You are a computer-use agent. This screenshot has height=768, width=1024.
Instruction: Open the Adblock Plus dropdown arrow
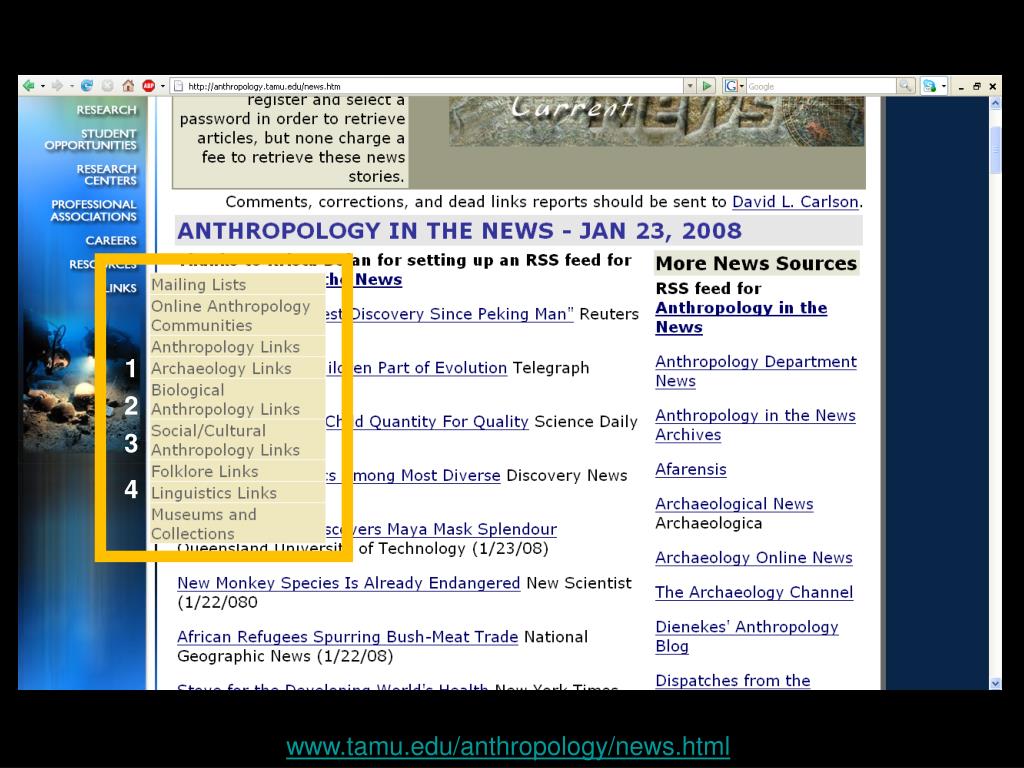click(x=163, y=86)
